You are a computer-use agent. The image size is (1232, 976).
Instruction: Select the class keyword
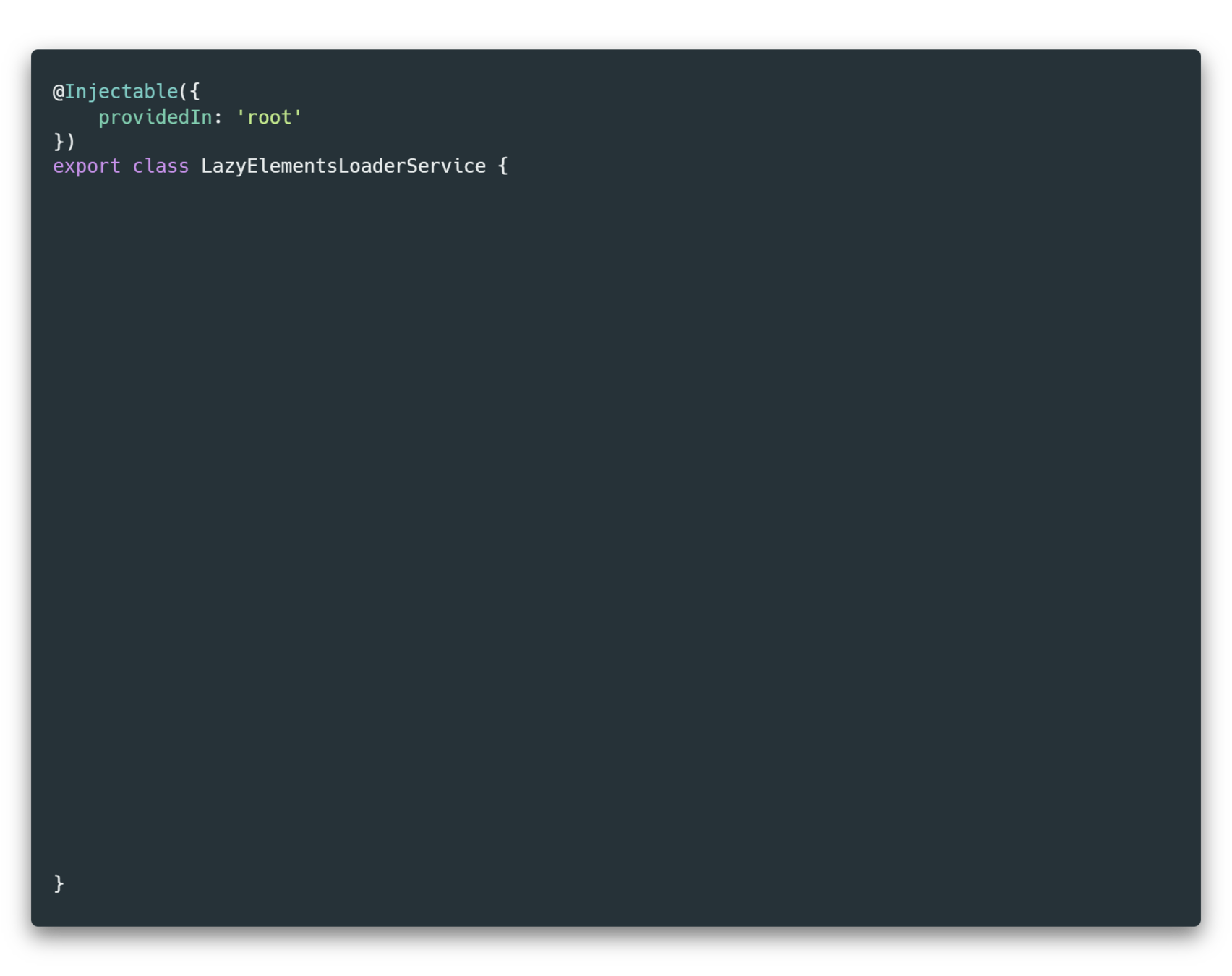pos(161,166)
